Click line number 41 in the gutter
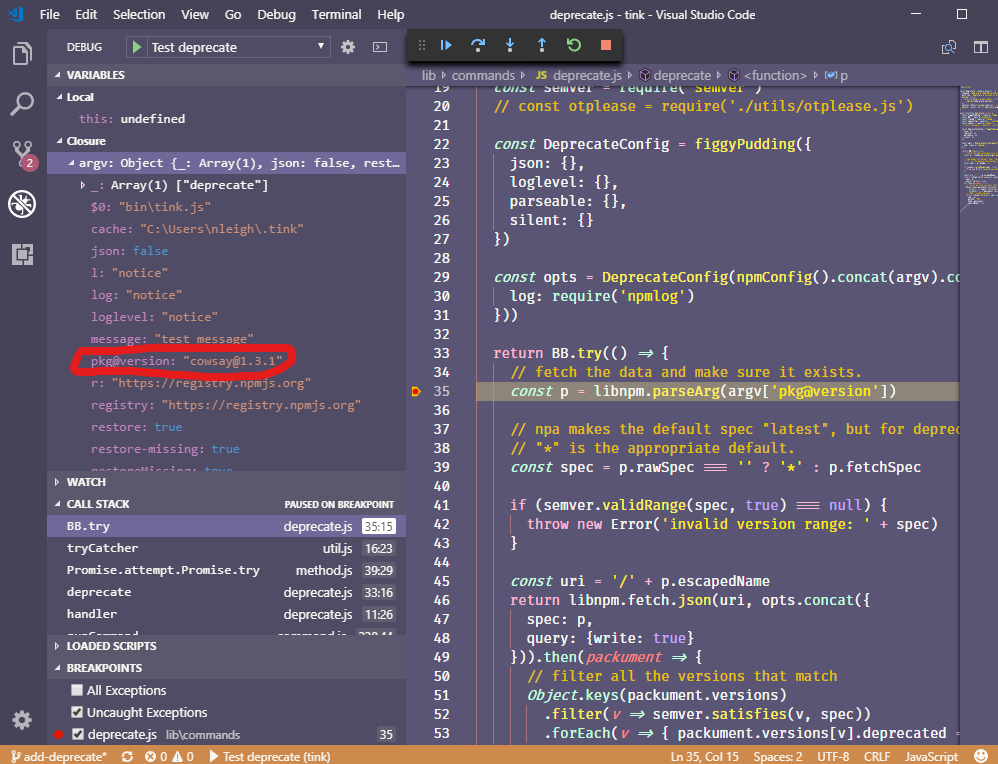 [442, 505]
